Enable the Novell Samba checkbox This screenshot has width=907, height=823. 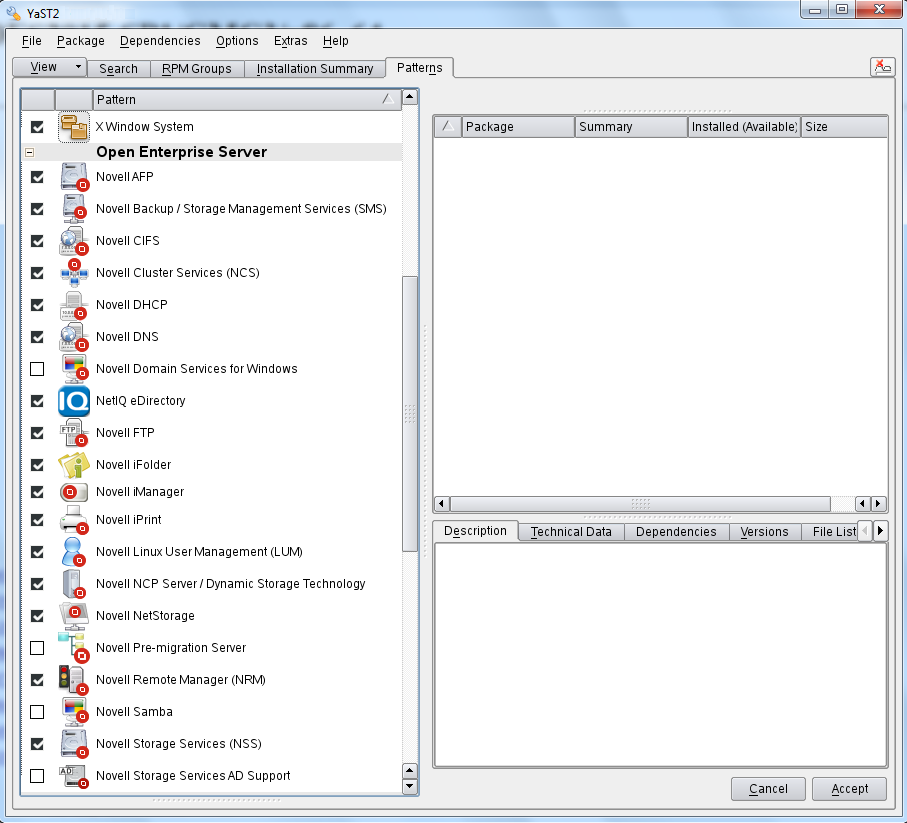coord(37,712)
